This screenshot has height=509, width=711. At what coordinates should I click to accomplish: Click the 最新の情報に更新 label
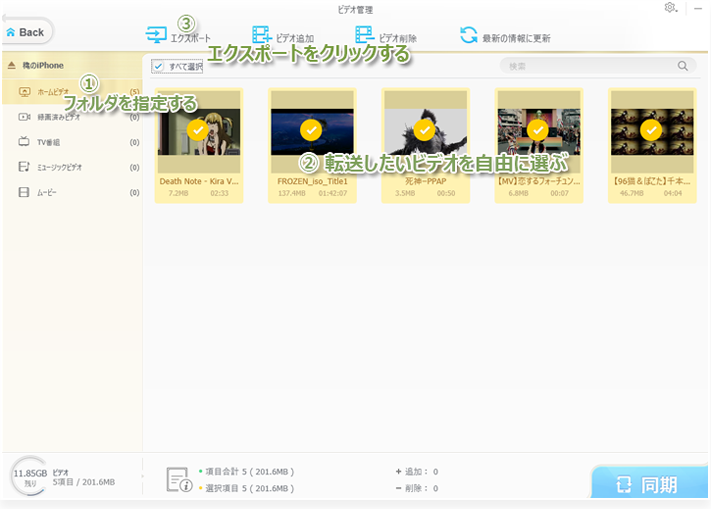516,38
